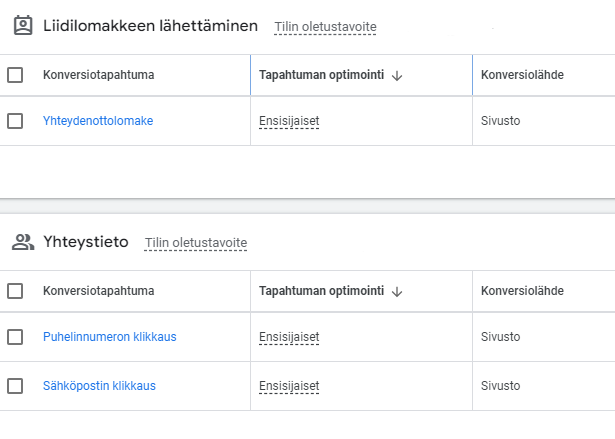Click sort arrow in Yhteystieto table header
Screen dimensions: 615x439
[397, 291]
